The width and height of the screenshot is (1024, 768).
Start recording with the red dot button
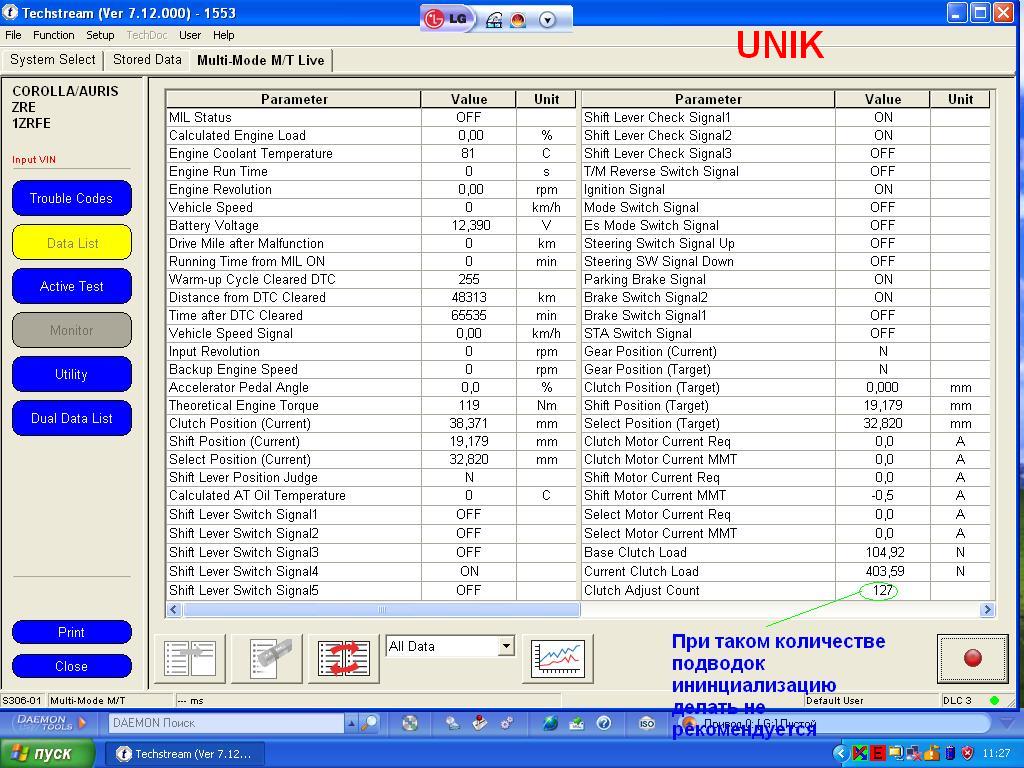click(972, 658)
